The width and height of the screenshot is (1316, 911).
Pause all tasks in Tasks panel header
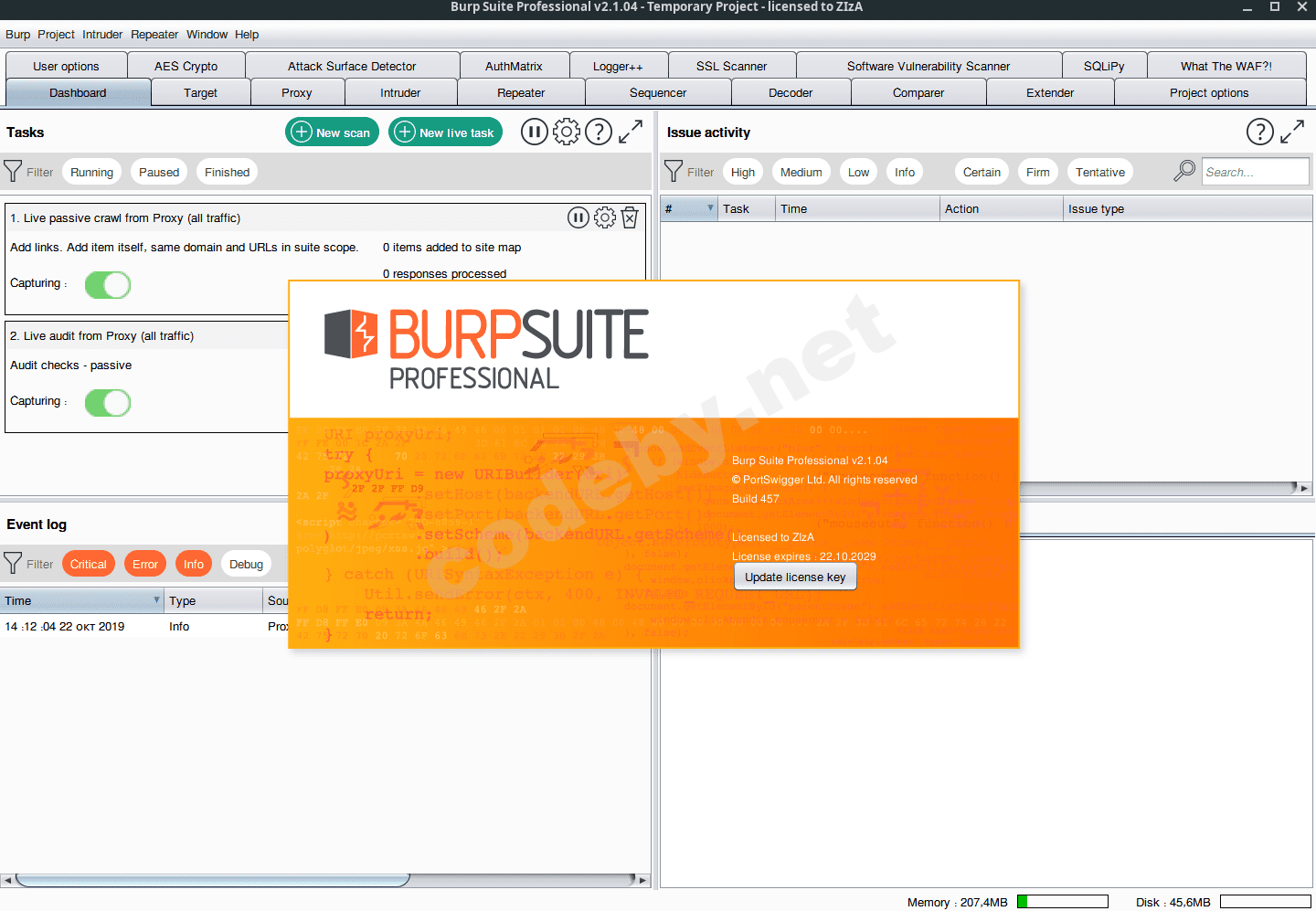[535, 132]
